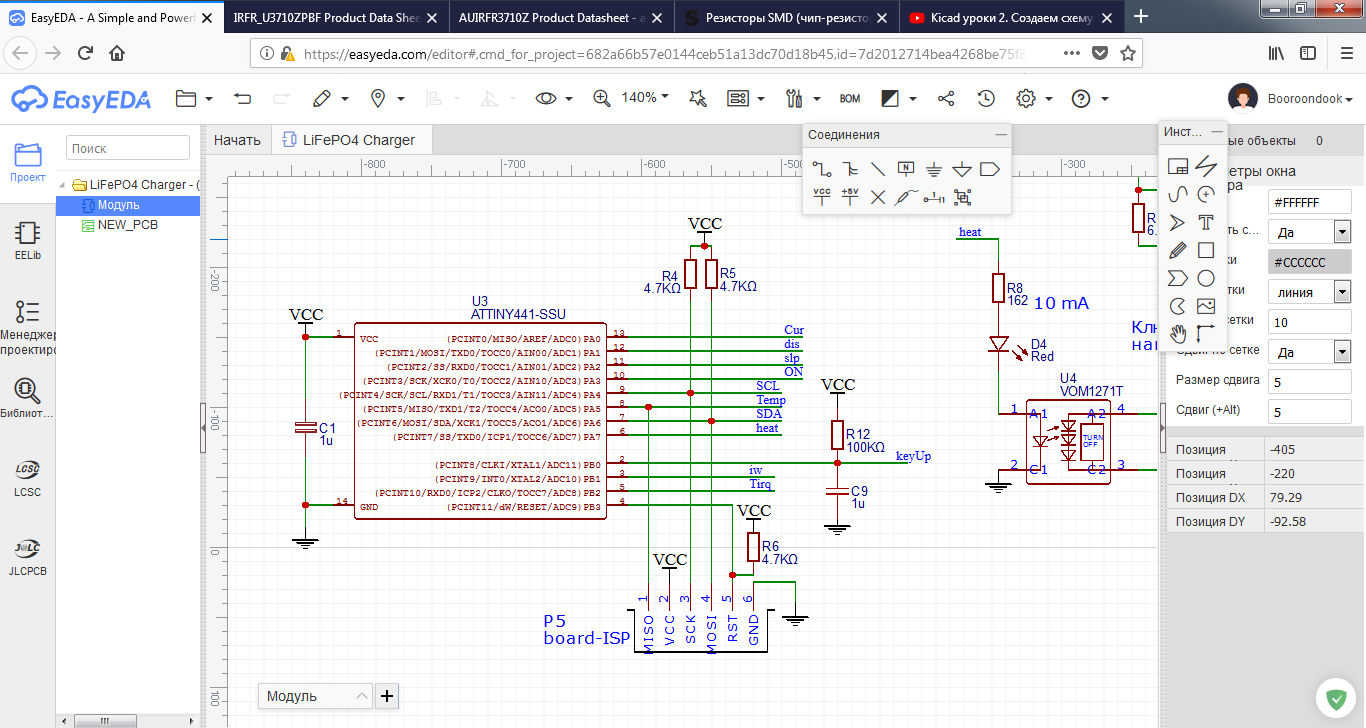Viewport: 1366px width, 728px height.
Task: Select the No Connect flag (X) tool
Action: (878, 197)
